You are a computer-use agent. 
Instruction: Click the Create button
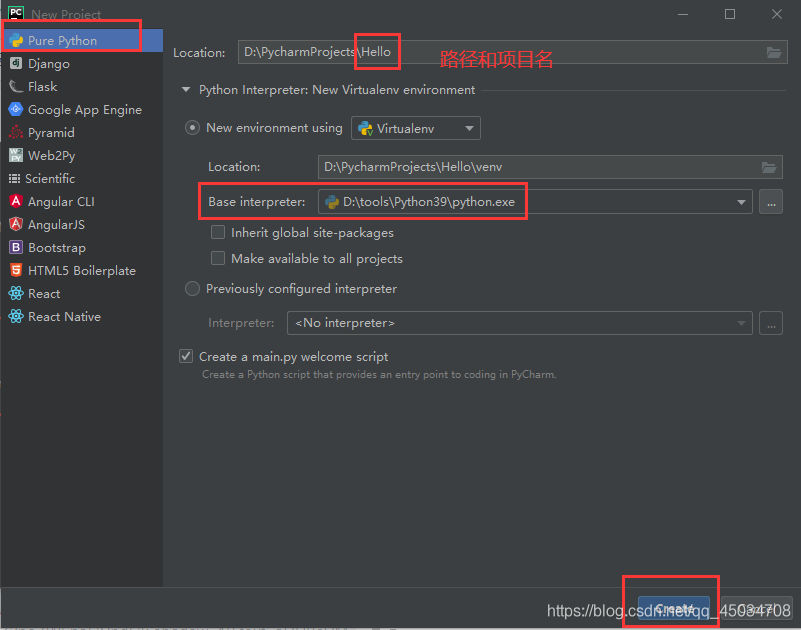(x=673, y=608)
